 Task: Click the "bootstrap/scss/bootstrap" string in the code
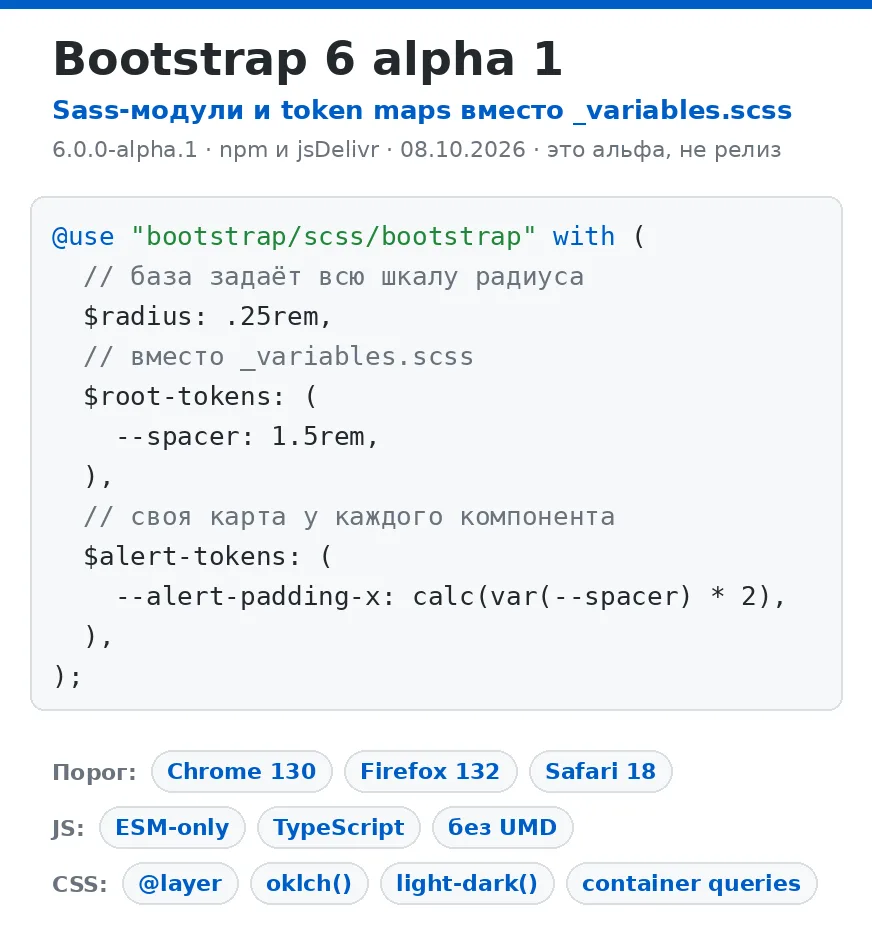tap(333, 237)
